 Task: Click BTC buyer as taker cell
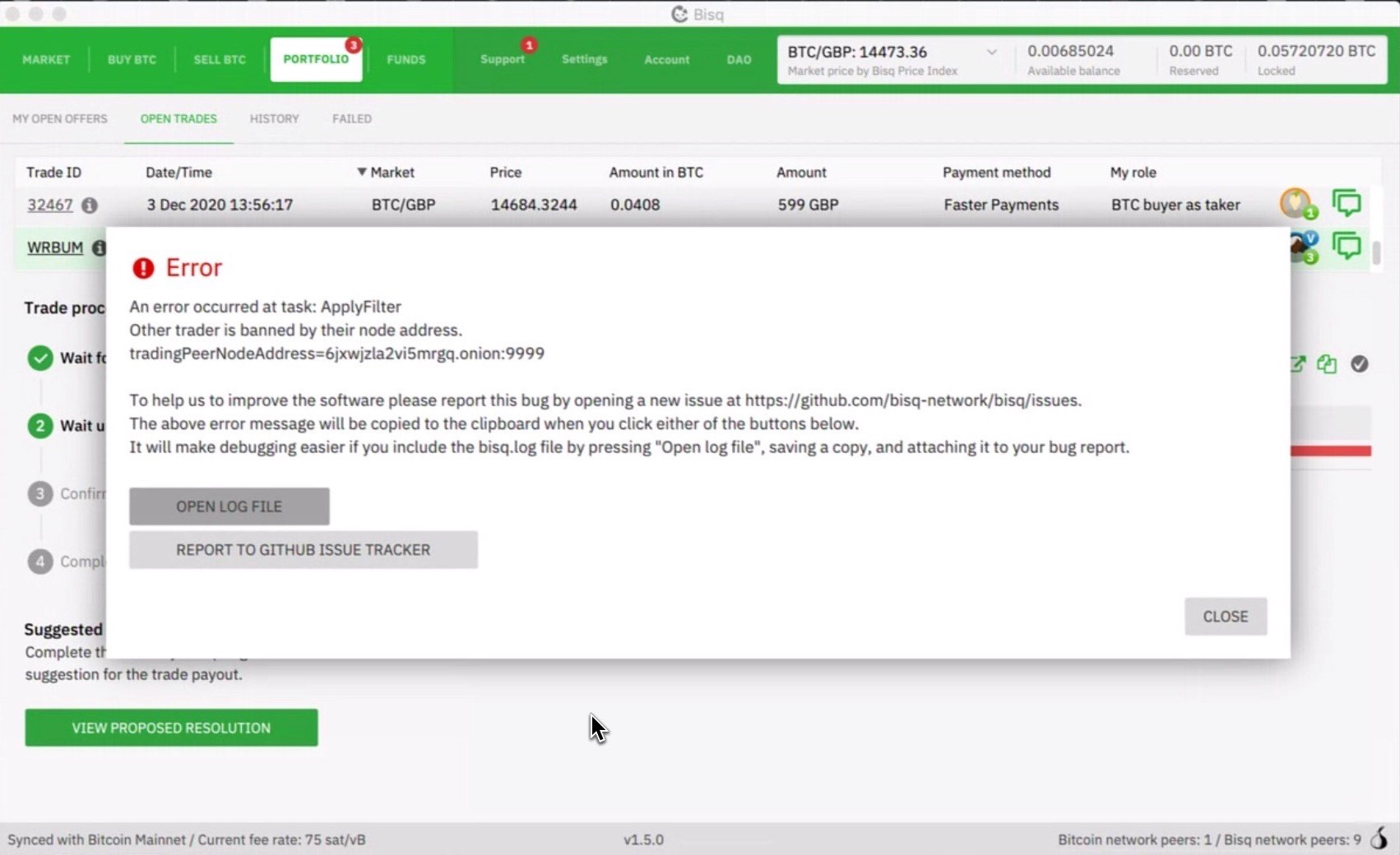coord(1175,205)
